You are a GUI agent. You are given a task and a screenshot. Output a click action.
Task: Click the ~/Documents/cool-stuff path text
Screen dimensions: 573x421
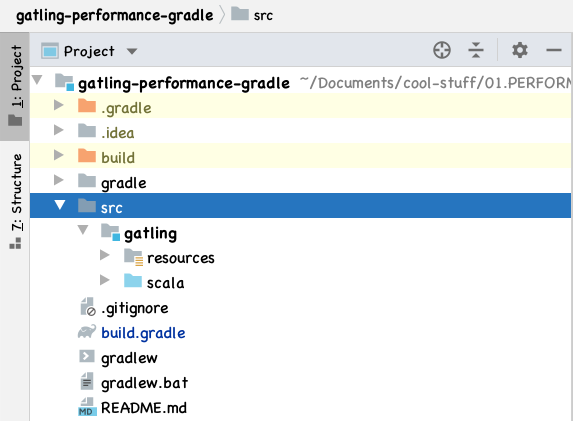pyautogui.click(x=435, y=83)
